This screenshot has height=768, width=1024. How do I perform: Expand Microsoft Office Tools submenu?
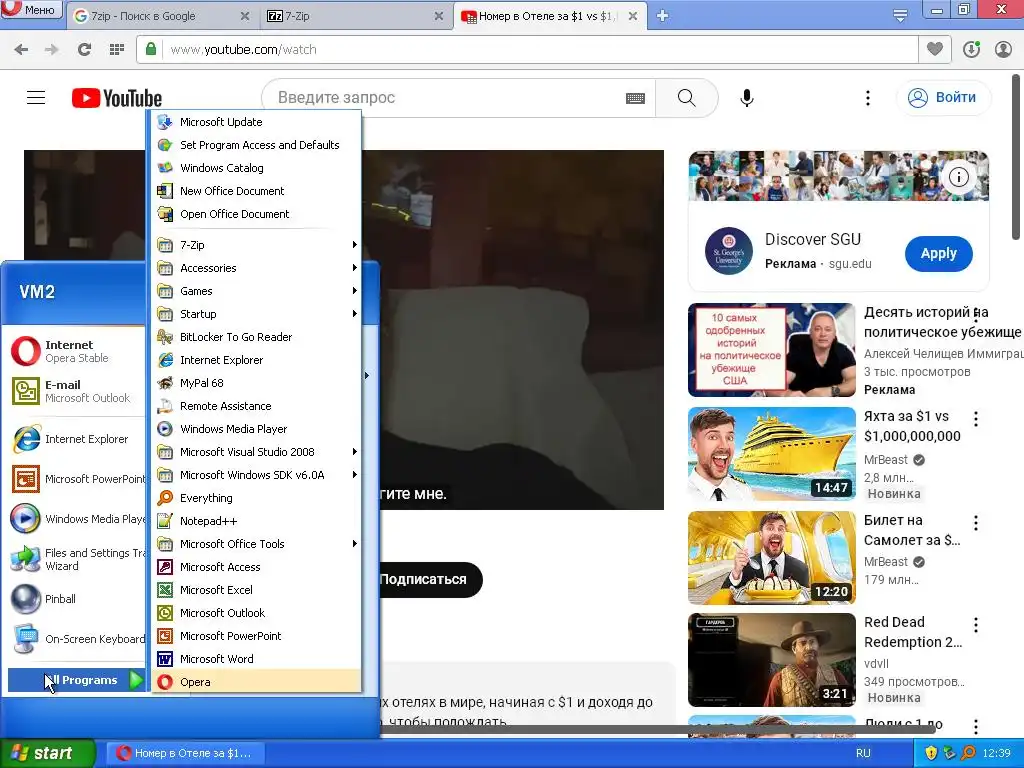point(257,543)
